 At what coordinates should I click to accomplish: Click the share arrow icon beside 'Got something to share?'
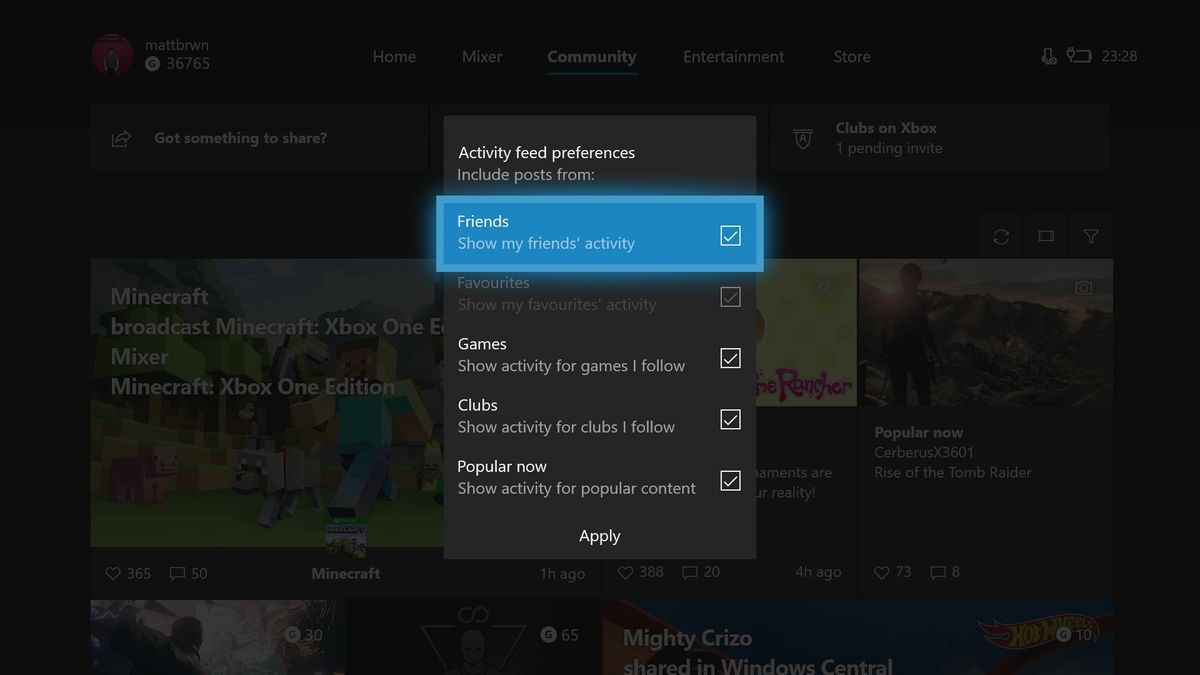click(121, 138)
